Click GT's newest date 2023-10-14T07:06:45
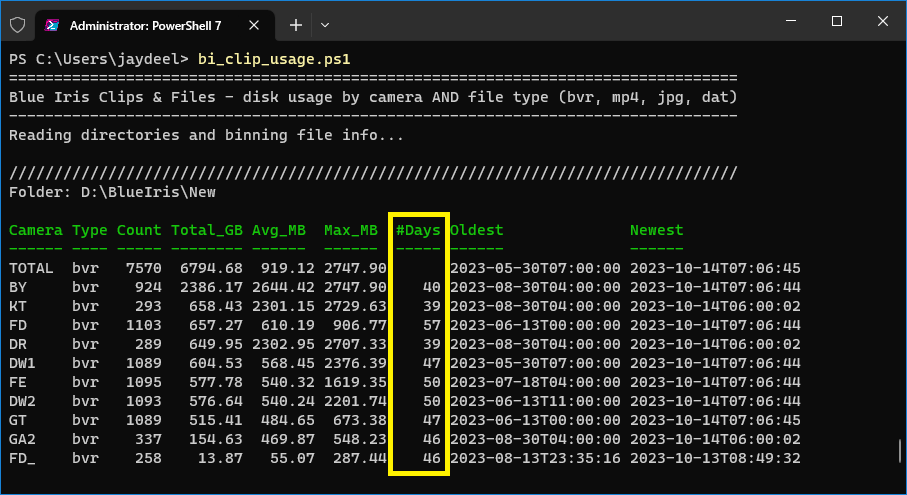 tap(715, 420)
